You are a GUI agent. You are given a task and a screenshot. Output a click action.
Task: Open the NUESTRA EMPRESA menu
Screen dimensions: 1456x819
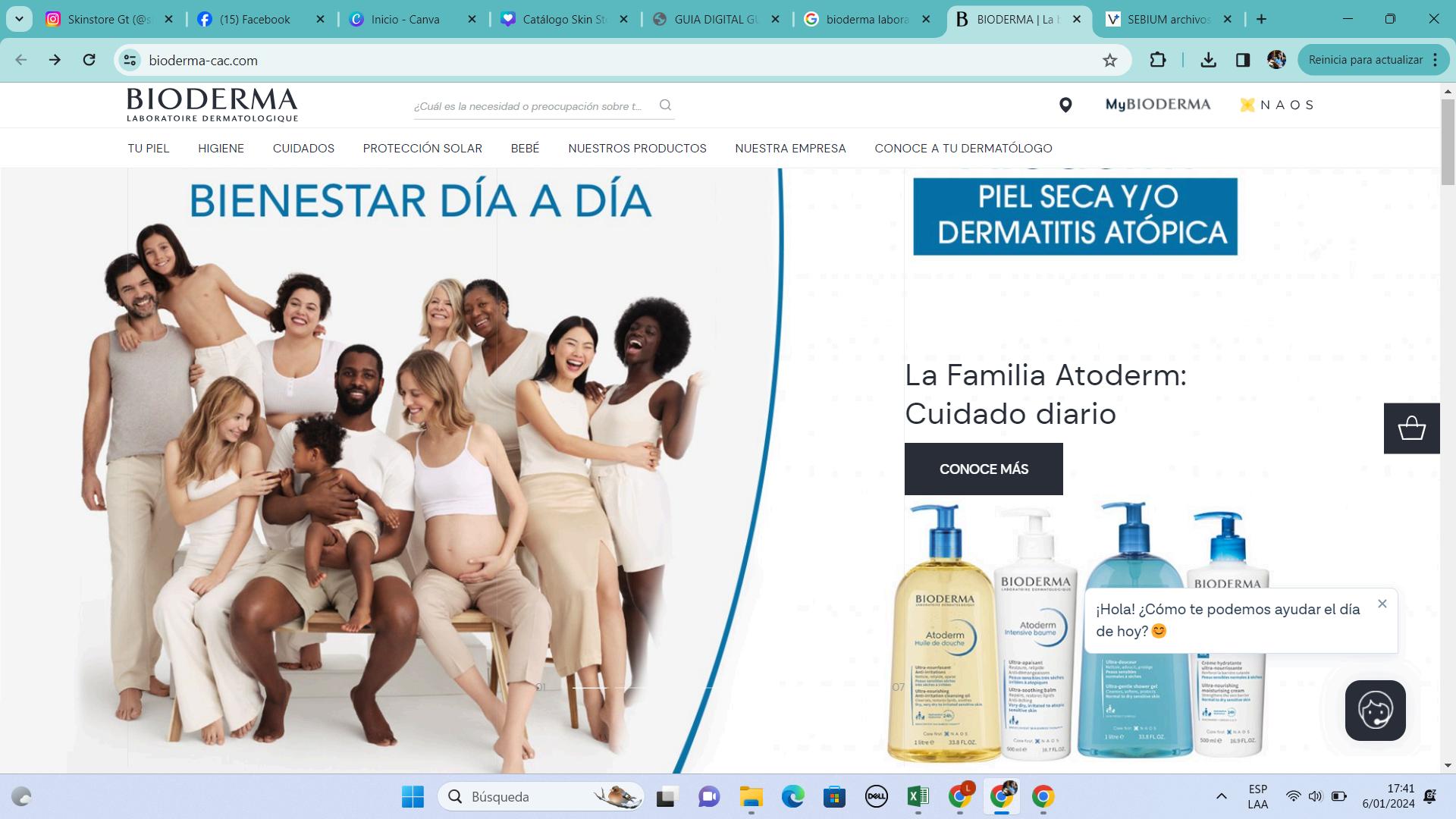[x=790, y=148]
